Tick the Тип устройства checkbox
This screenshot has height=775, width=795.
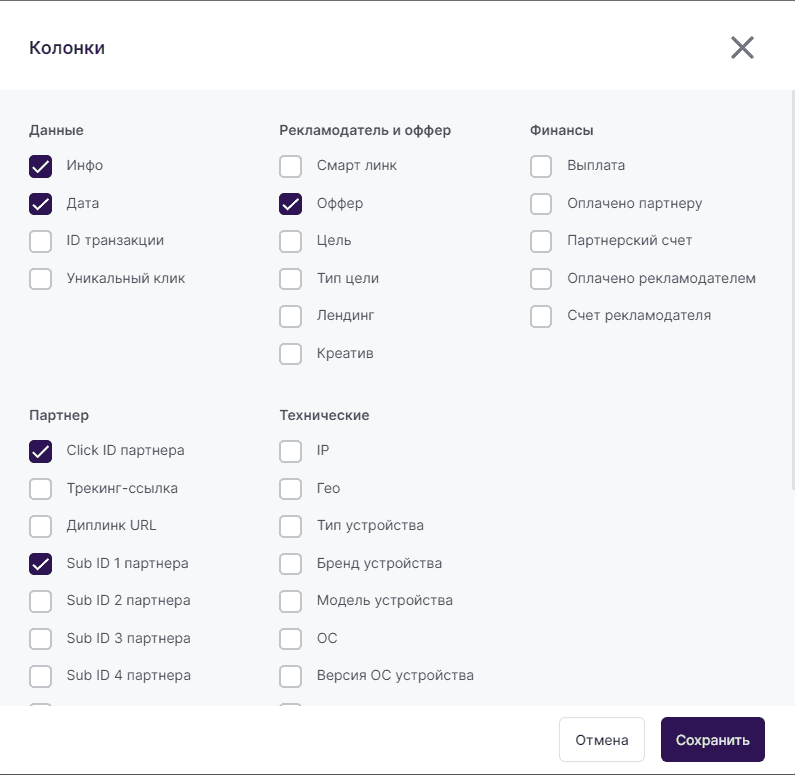tap(291, 526)
